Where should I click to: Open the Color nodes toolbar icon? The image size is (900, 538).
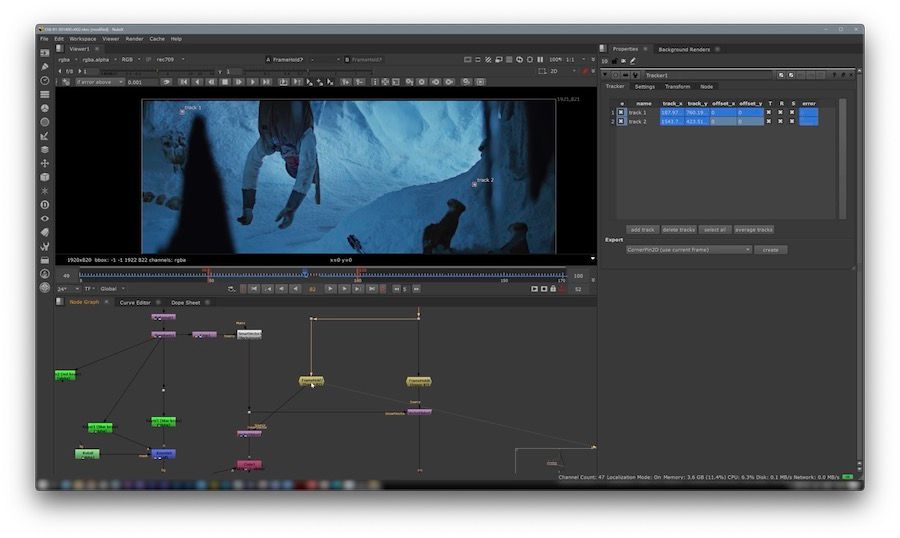click(45, 108)
